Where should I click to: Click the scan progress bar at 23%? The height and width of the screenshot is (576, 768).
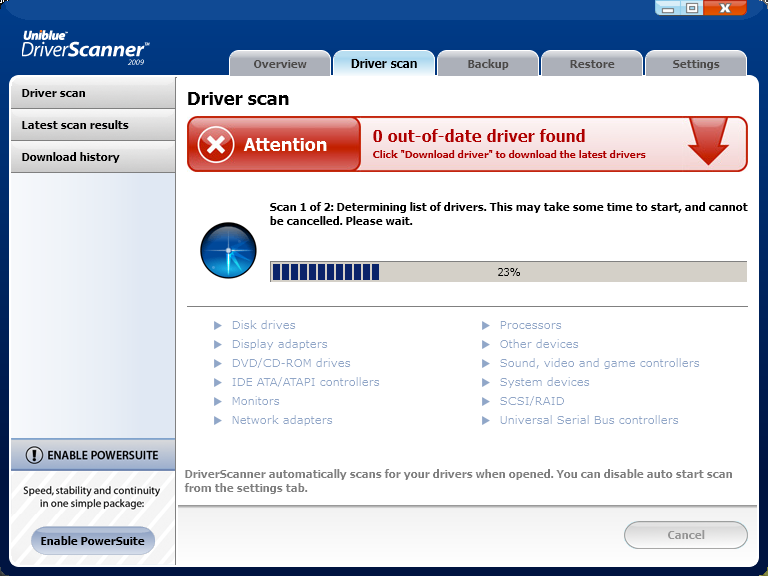tap(508, 272)
